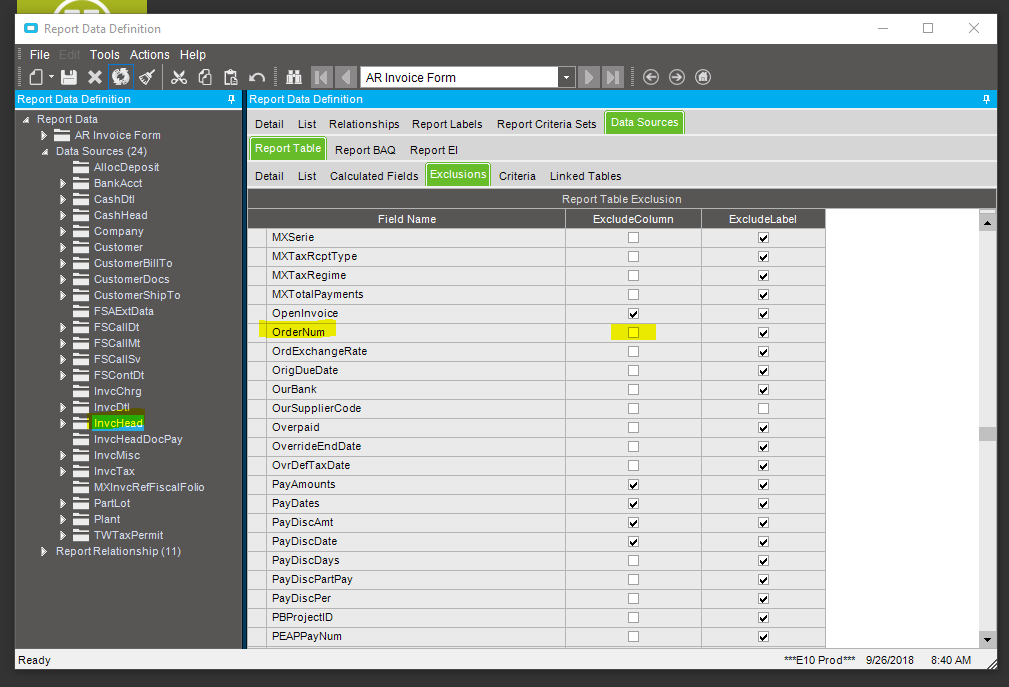Expand the InvcDtl tree node

click(63, 407)
